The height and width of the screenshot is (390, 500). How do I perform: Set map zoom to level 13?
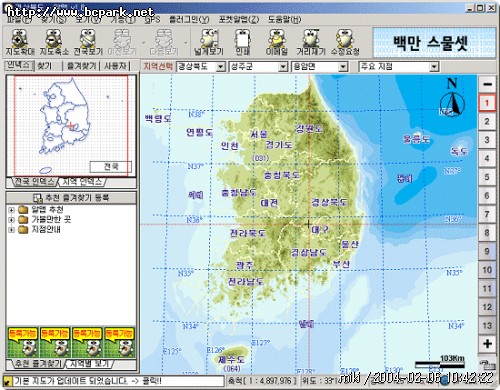tap(487, 325)
